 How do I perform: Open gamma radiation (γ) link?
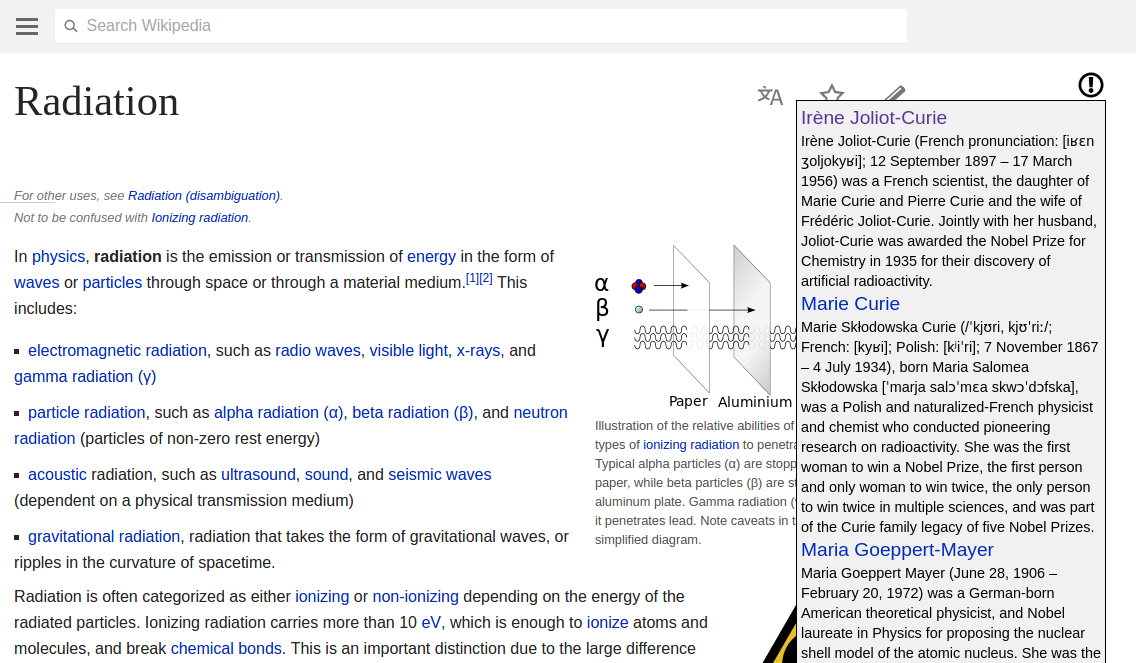tap(85, 377)
